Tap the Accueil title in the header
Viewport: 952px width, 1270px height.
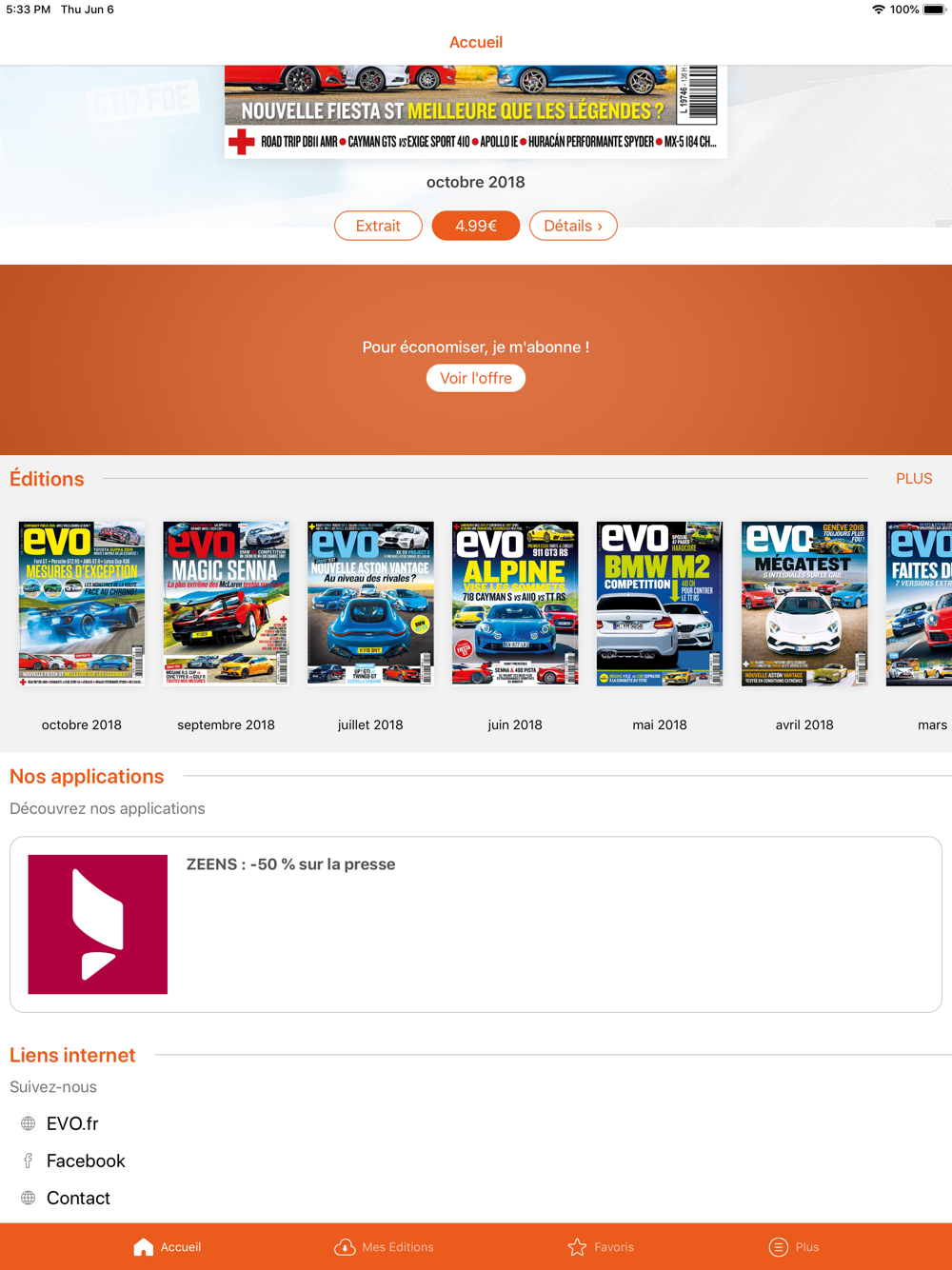476,42
